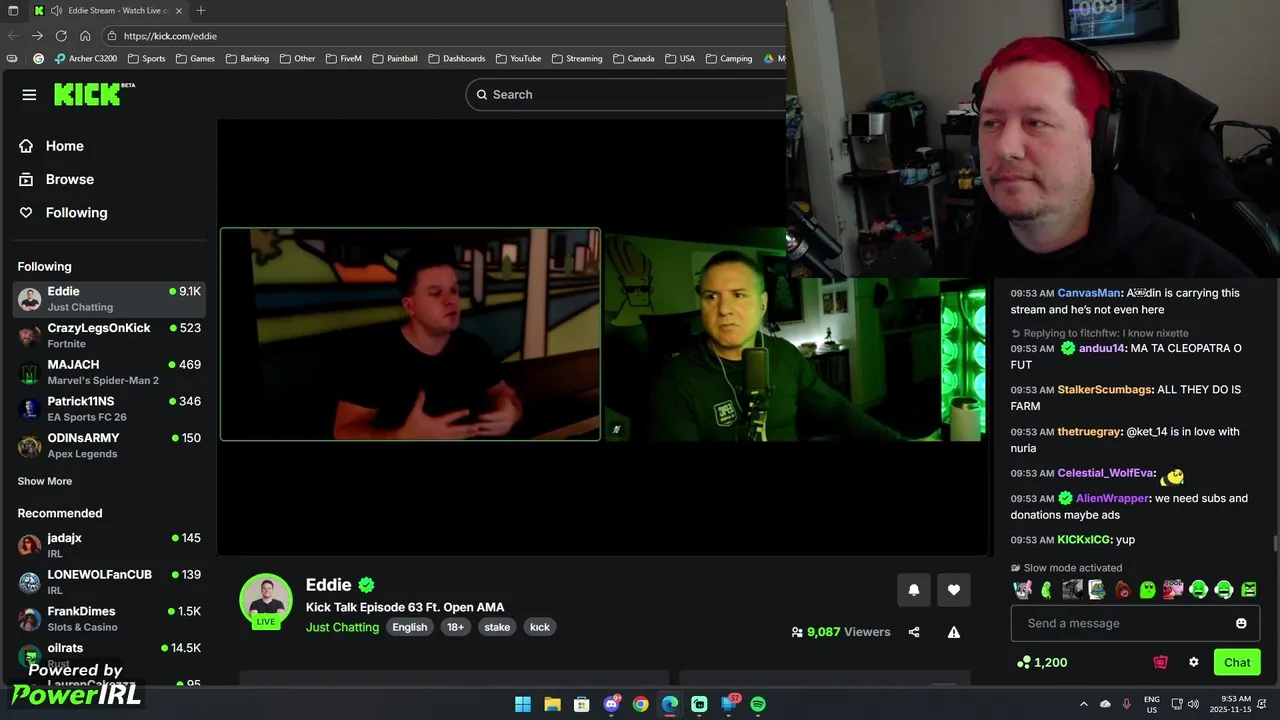This screenshot has width=1280, height=720.
Task: Click the browser forward arrow
Action: point(36,36)
